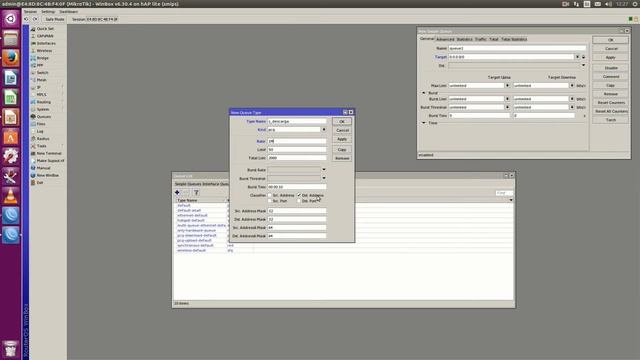Click Torch button in New Simple Queue
This screenshot has width=640, height=360.
pyautogui.click(x=611, y=120)
